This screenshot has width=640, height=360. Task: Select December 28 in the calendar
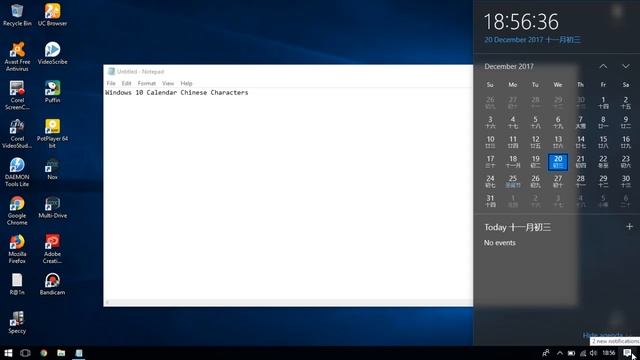[580, 181]
